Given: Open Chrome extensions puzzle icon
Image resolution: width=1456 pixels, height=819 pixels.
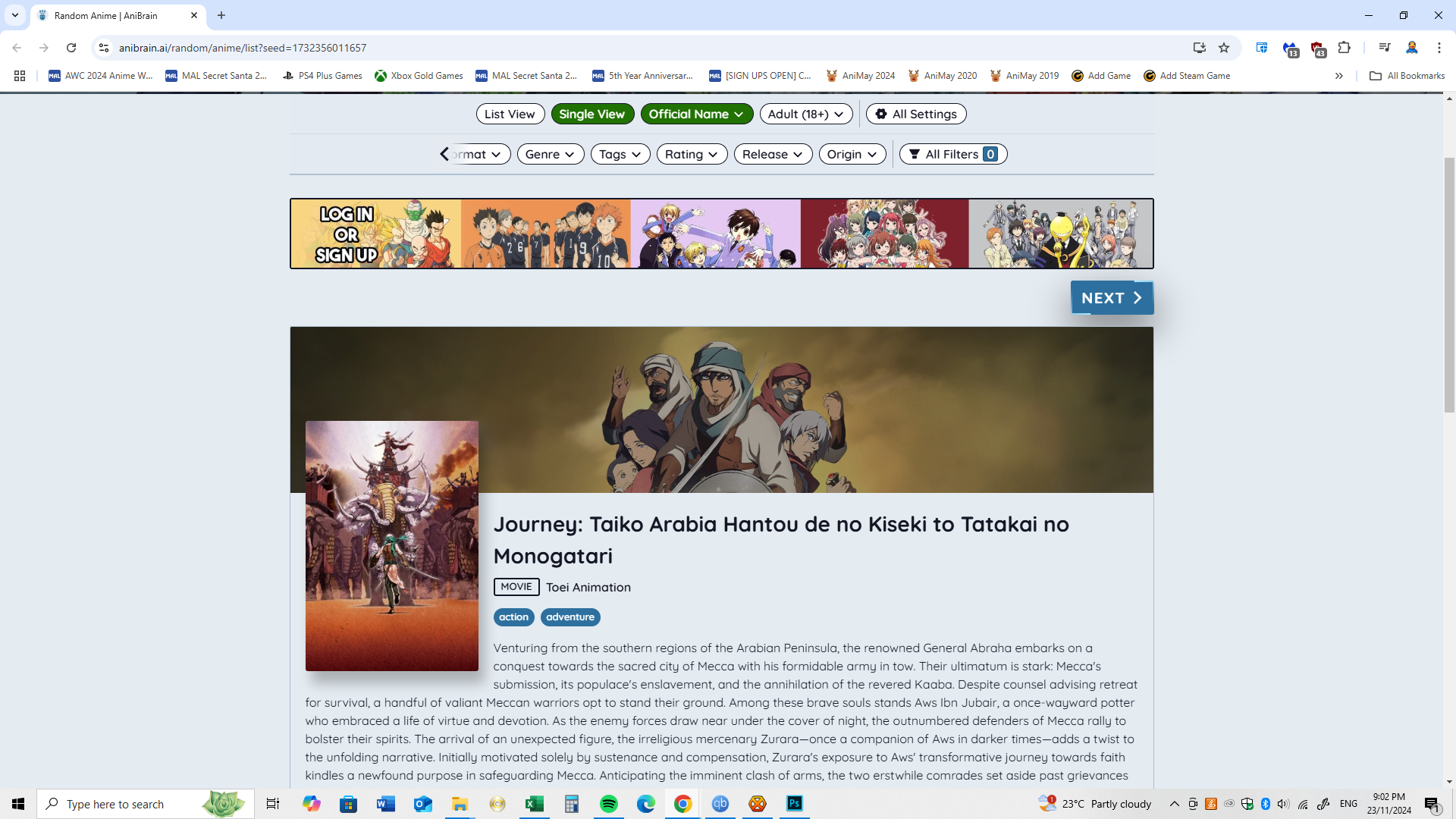Looking at the screenshot, I should click(x=1345, y=48).
